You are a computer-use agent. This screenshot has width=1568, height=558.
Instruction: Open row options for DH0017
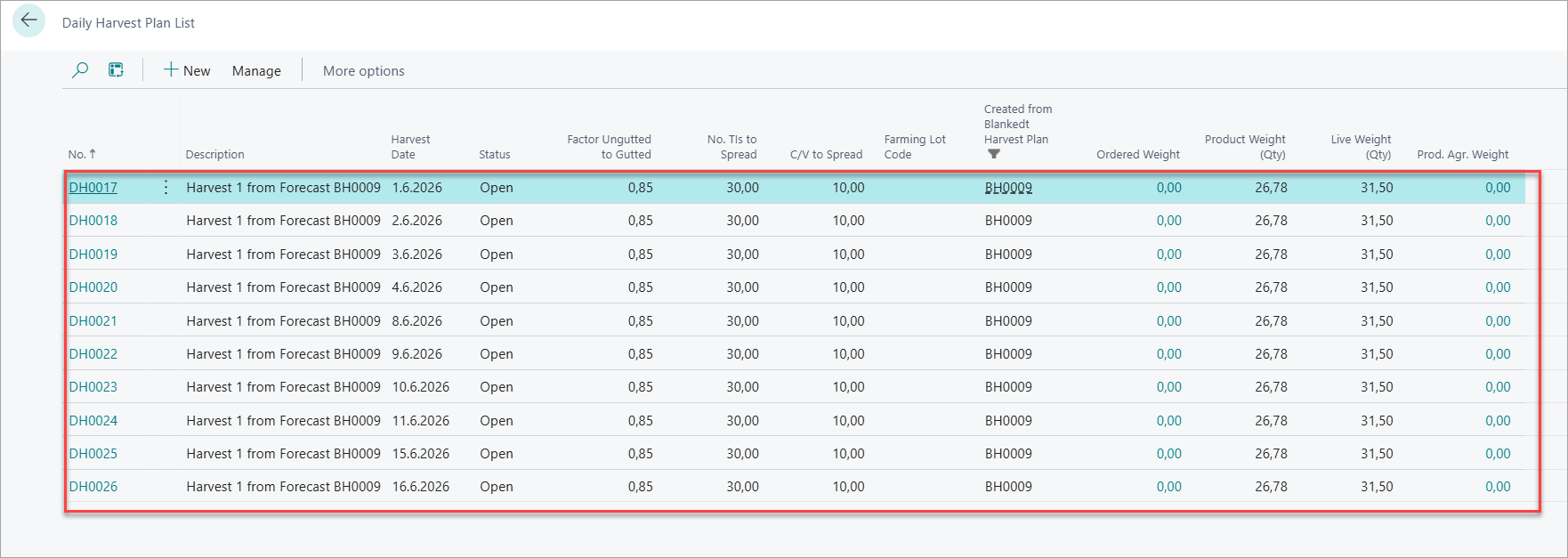166,188
